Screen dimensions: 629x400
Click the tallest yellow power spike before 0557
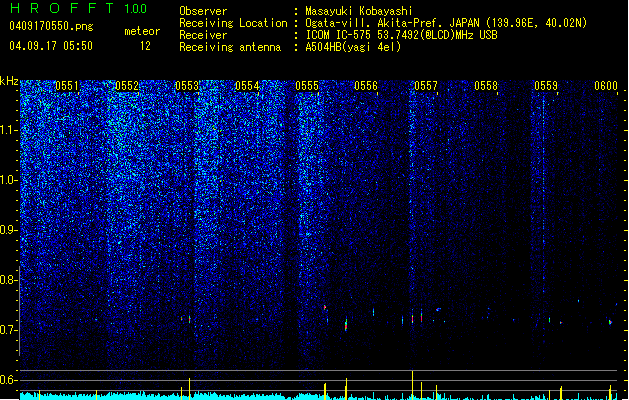click(412, 385)
